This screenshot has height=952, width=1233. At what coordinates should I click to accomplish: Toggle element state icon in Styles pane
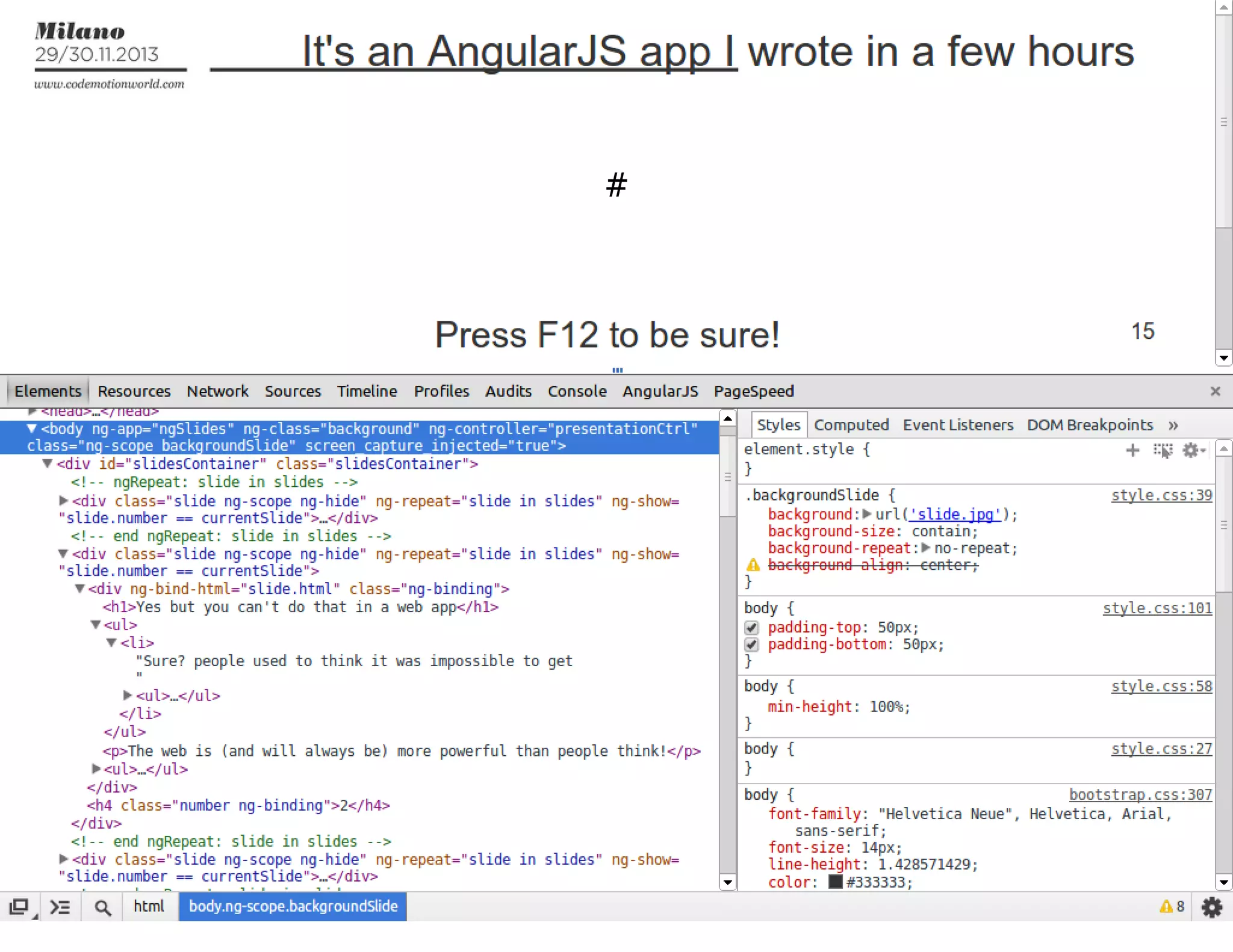(x=1163, y=450)
